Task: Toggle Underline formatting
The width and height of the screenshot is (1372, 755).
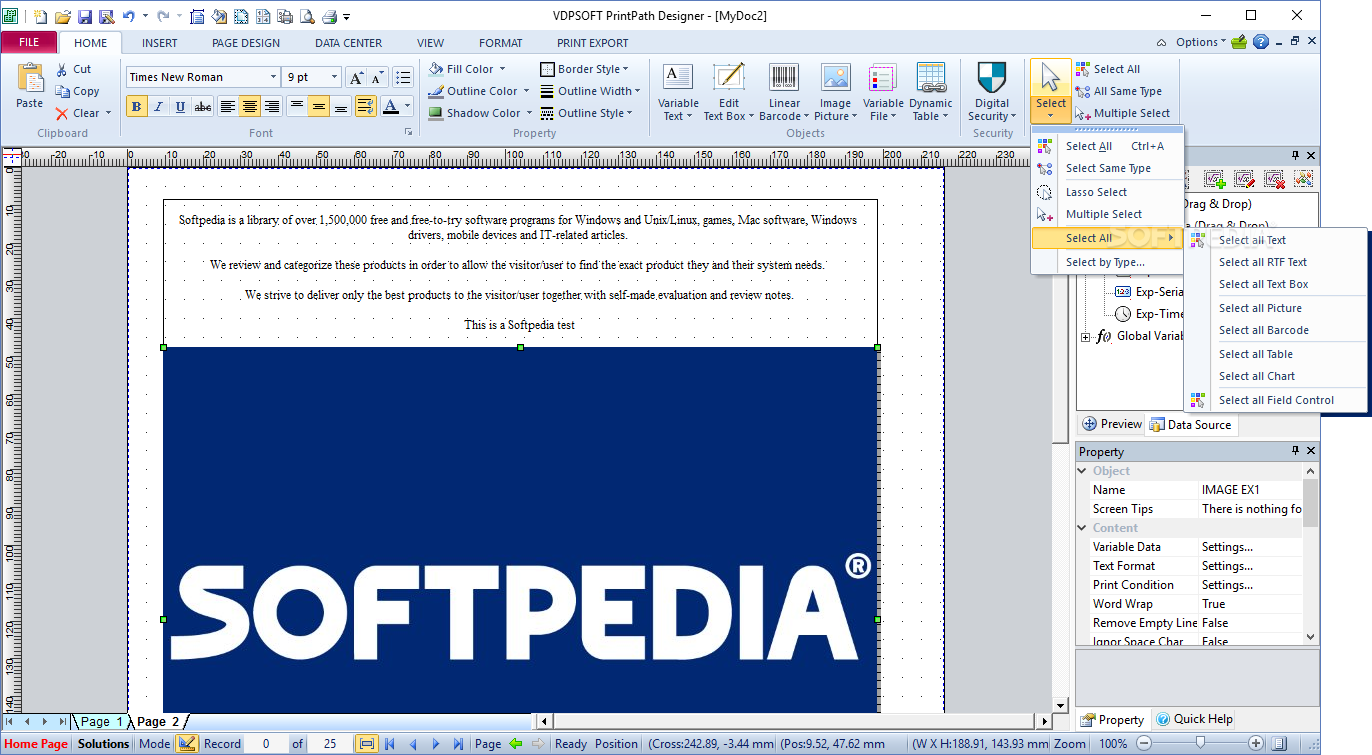Action: (x=180, y=107)
